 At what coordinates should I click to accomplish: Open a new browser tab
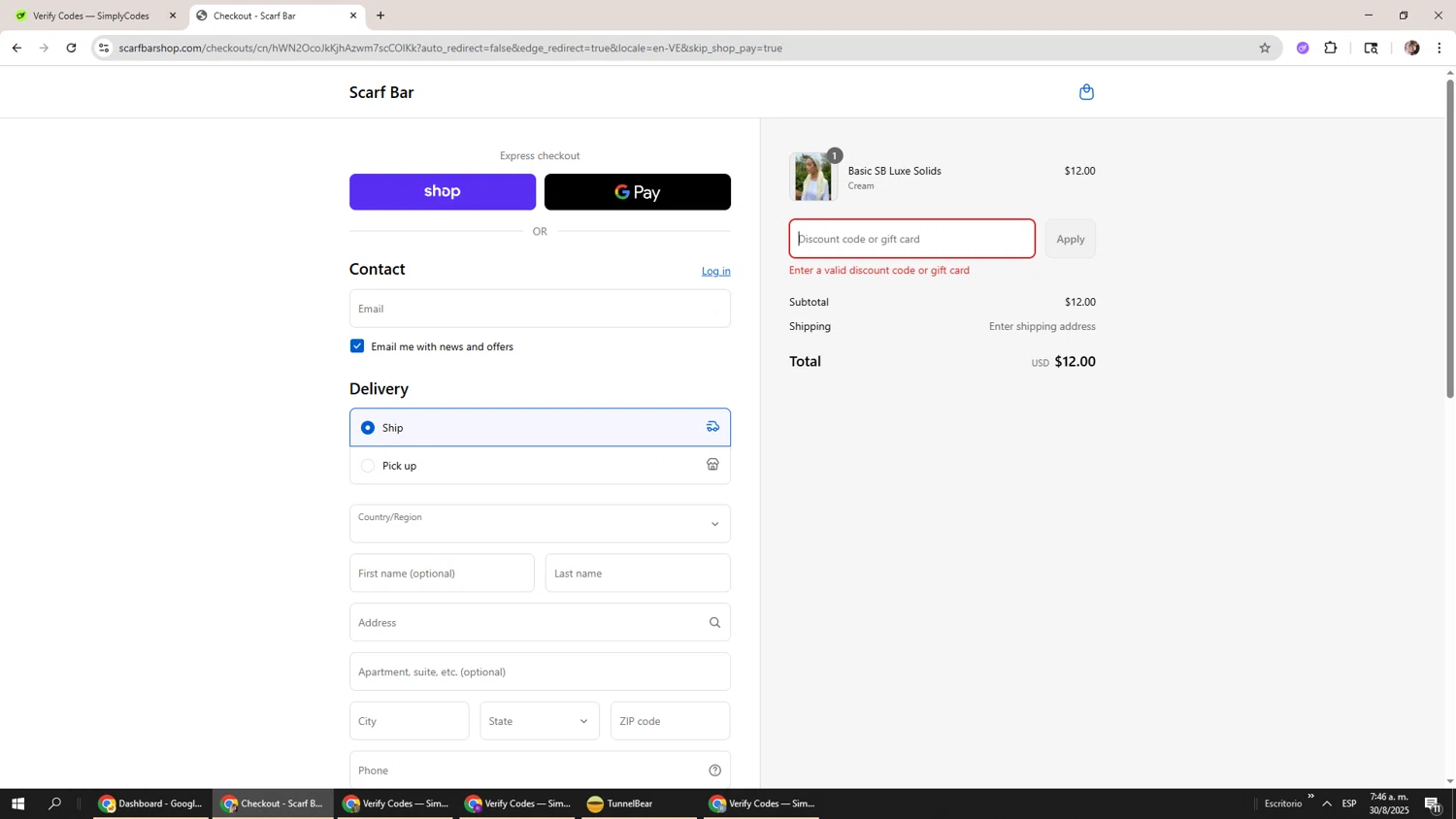pyautogui.click(x=381, y=16)
